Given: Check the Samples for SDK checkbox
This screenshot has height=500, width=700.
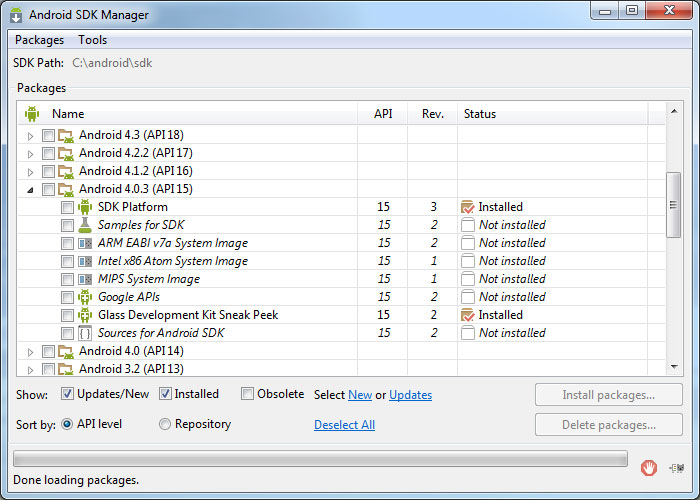Looking at the screenshot, I should tap(67, 225).
